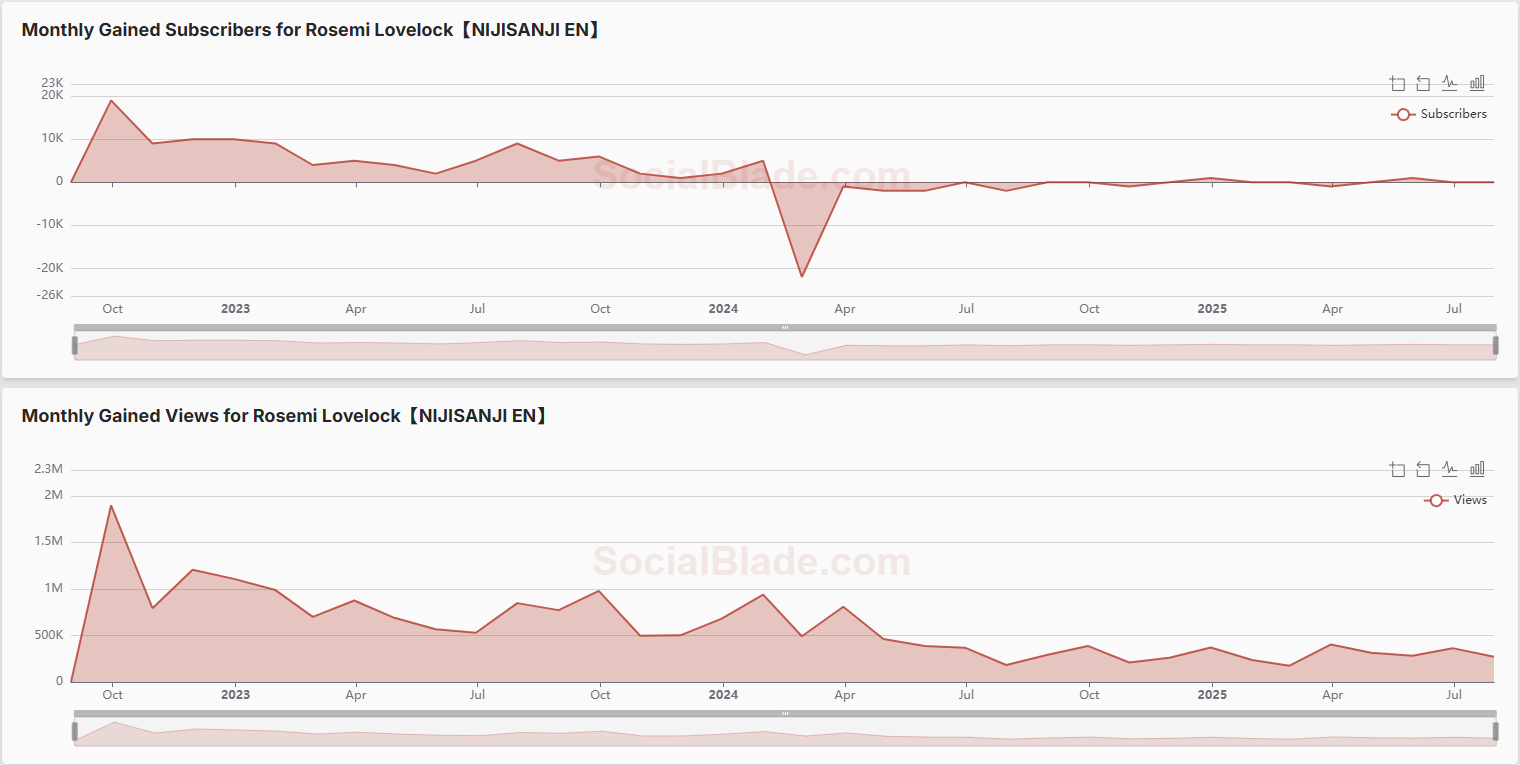1520x765 pixels.
Task: Click the -10K y-axis label
Action: 49,224
